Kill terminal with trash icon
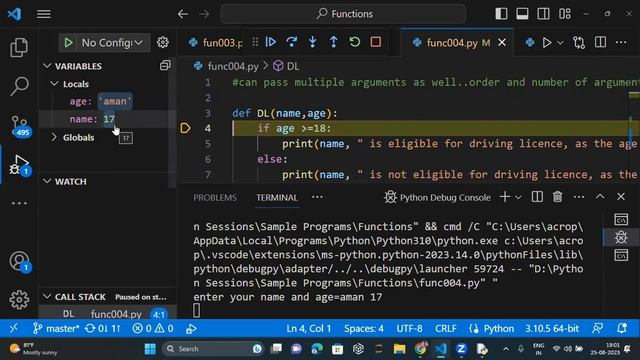640x360 pixels. click(x=558, y=197)
